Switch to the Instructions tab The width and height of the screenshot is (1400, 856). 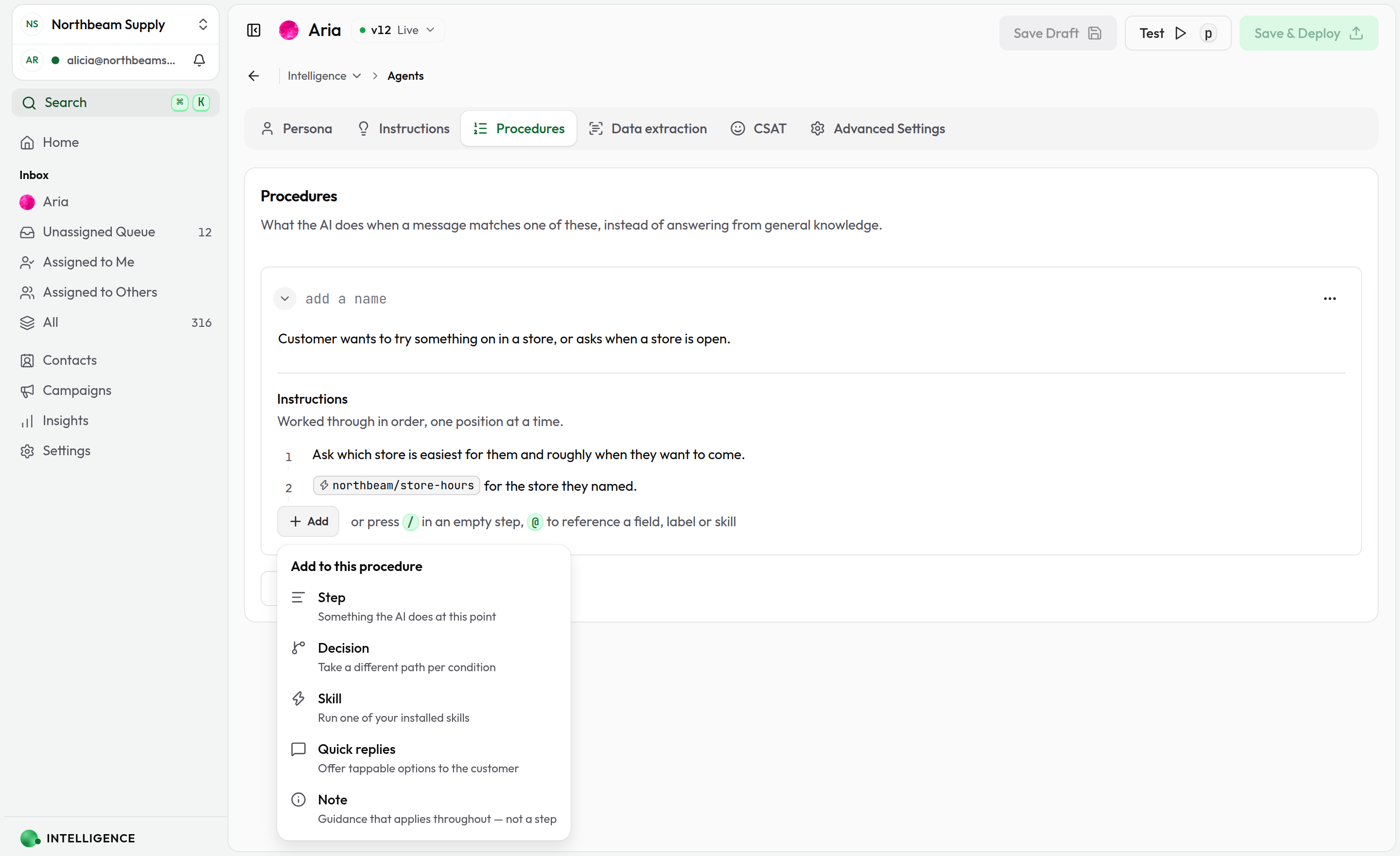[403, 129]
